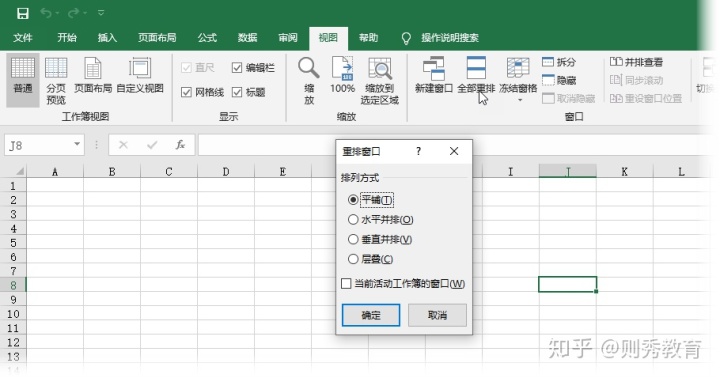
Task: Select the 水平并排 radio option
Action: (x=353, y=220)
